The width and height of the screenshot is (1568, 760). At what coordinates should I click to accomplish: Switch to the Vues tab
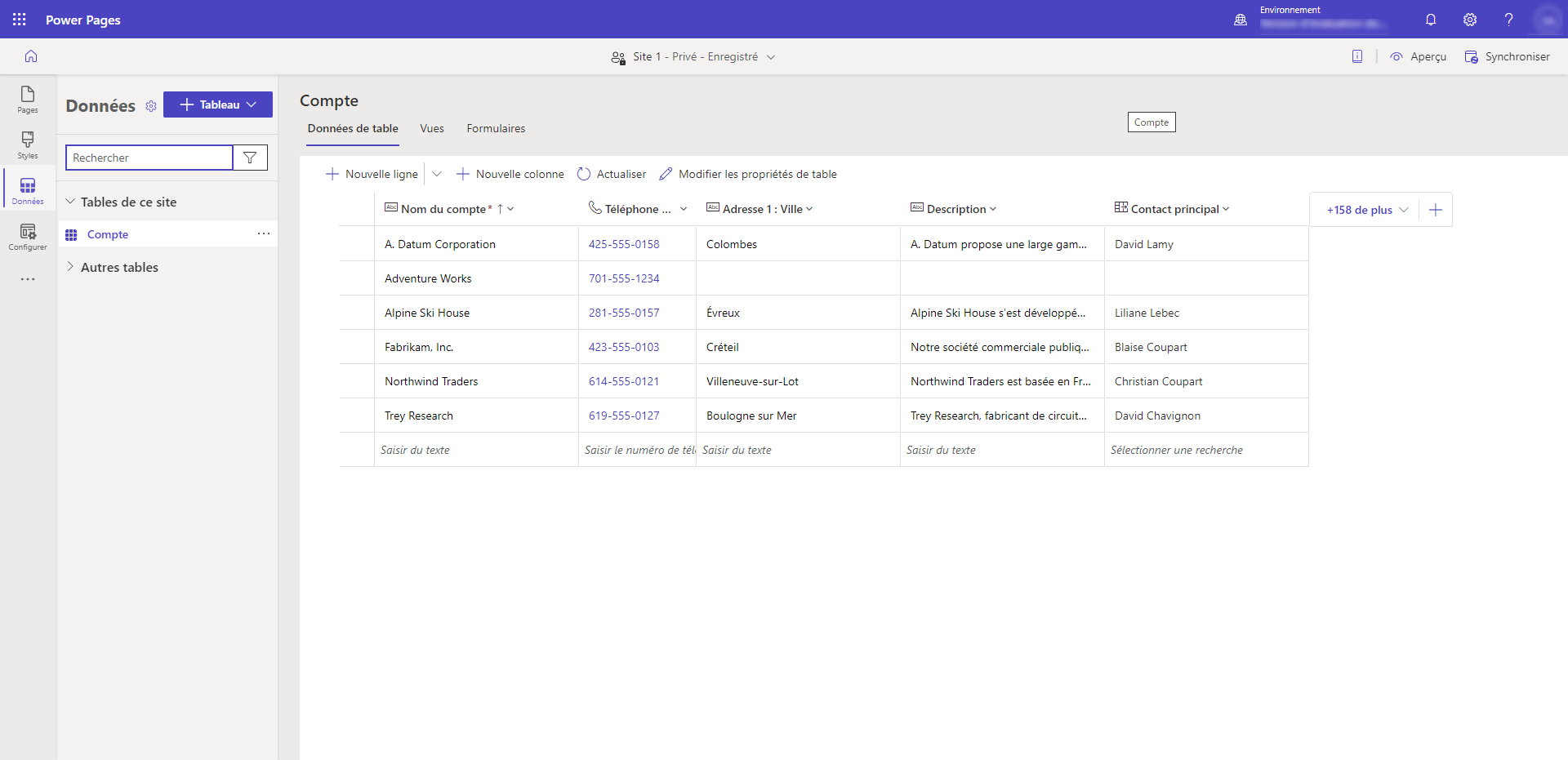[x=432, y=128]
